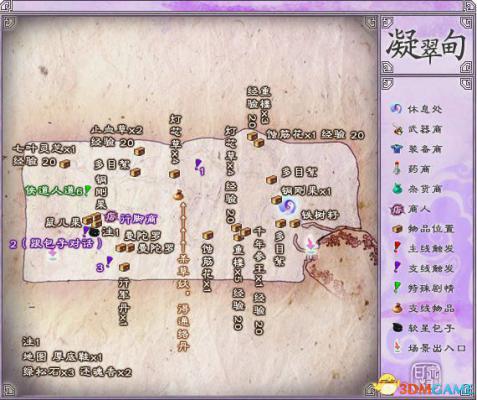Click the chest above 行军丹x1 label
The image size is (477, 400).
click(x=124, y=267)
